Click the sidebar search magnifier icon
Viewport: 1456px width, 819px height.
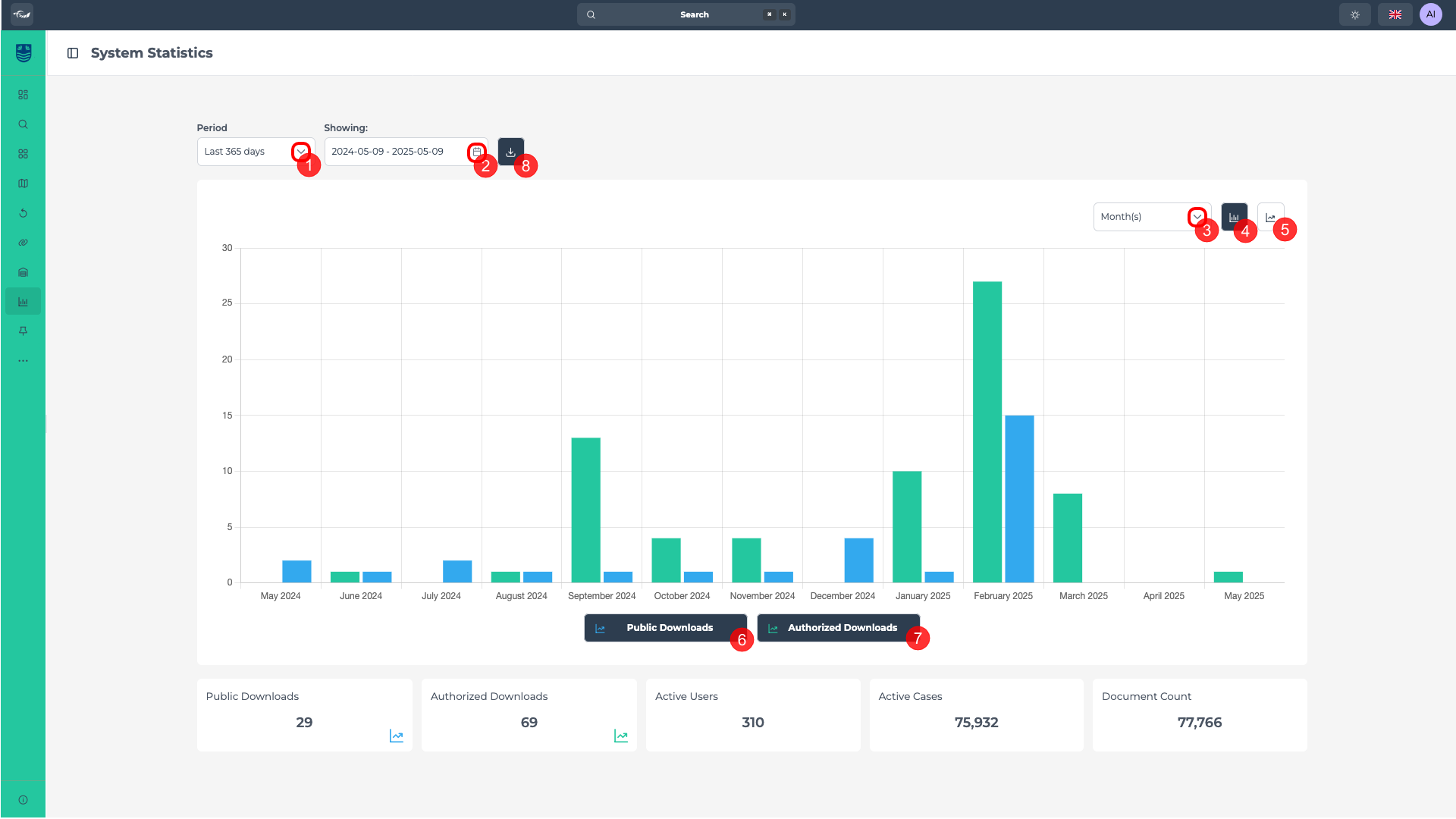click(23, 124)
